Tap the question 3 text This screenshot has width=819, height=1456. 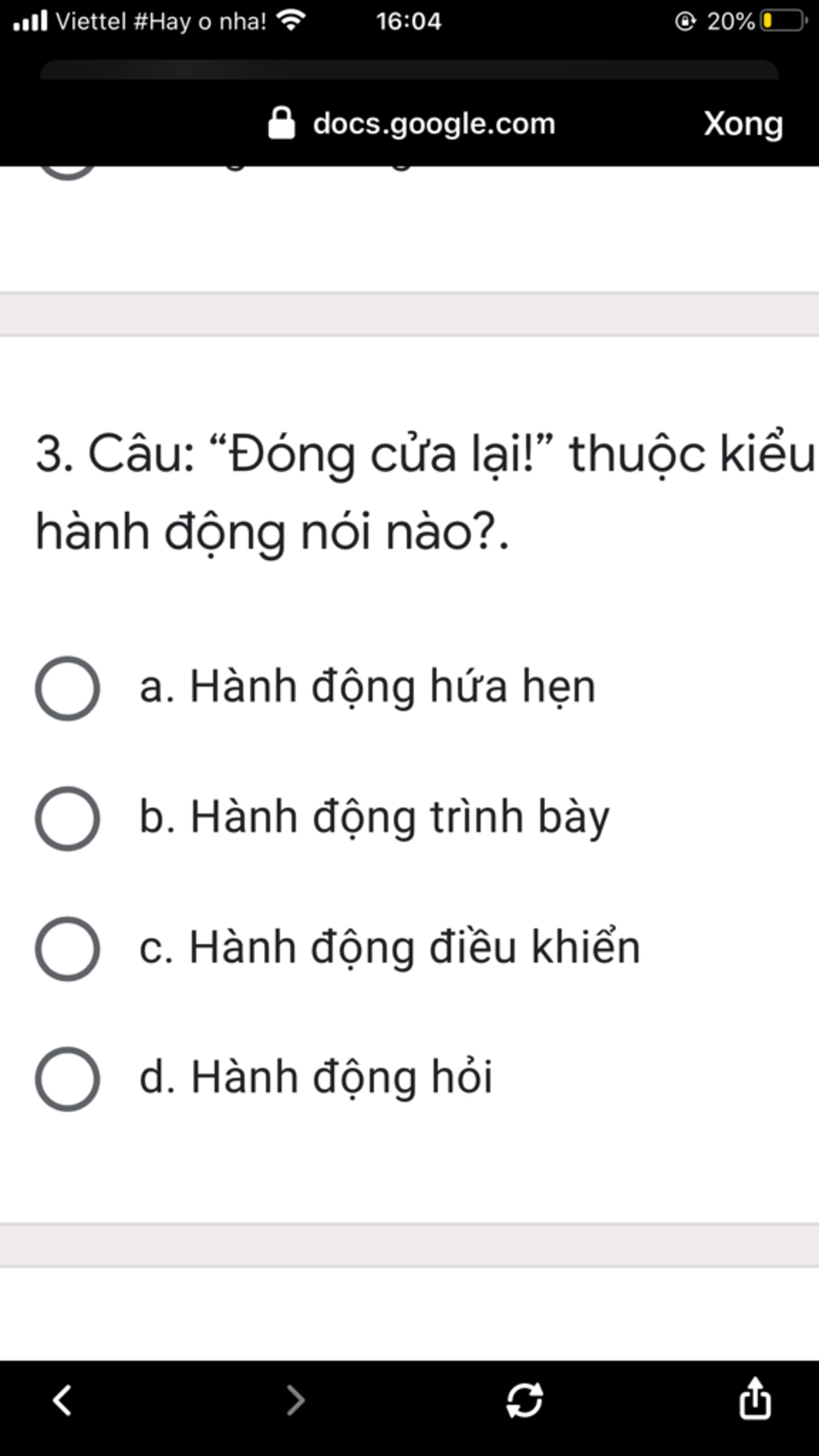click(x=424, y=492)
